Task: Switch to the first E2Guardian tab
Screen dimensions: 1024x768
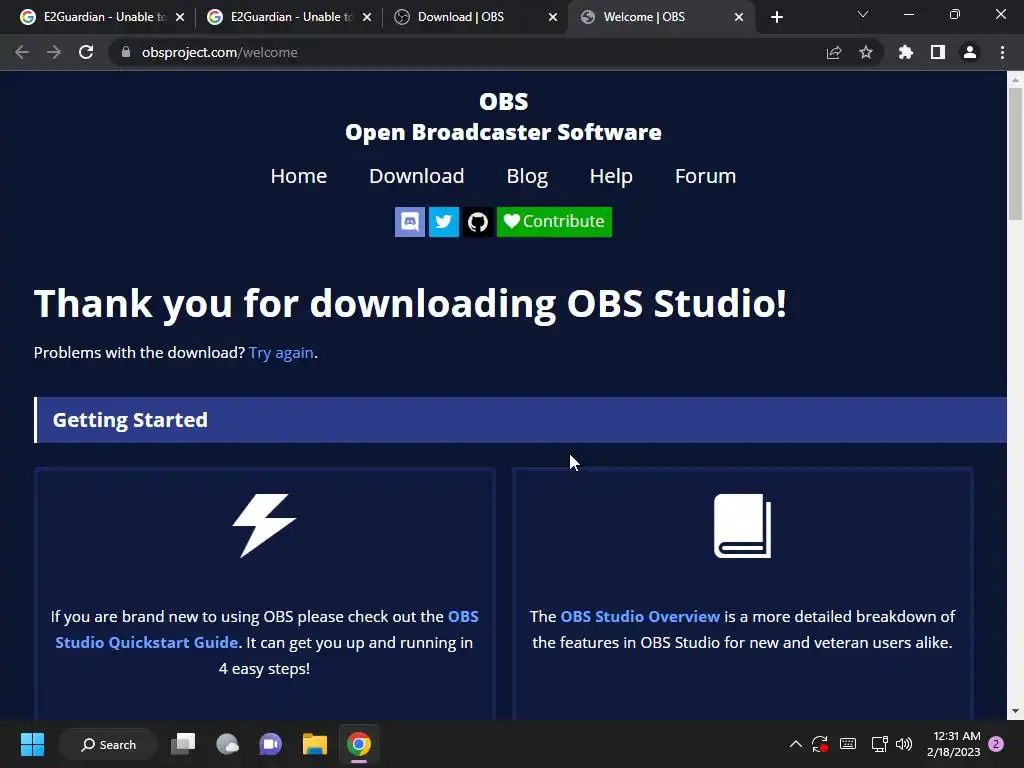Action: coord(104,17)
